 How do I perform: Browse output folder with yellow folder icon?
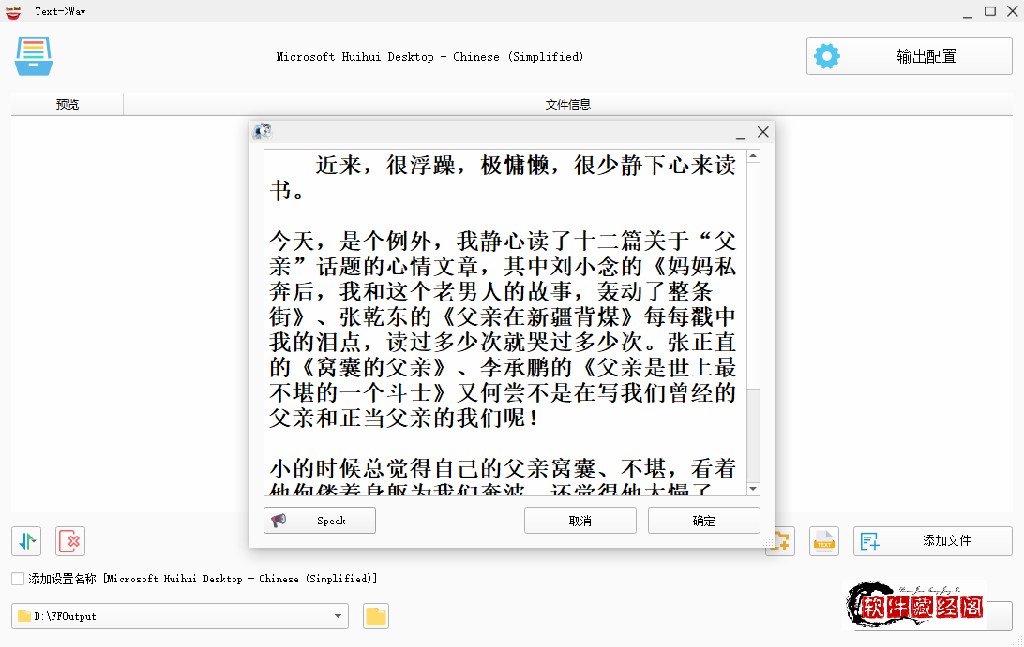point(376,616)
